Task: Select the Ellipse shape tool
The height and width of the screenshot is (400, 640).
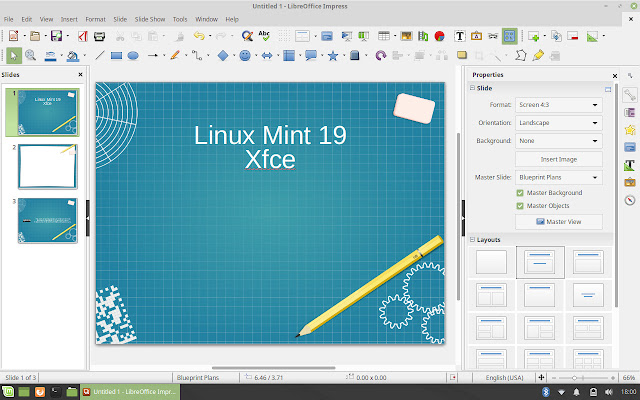Action: tap(133, 56)
